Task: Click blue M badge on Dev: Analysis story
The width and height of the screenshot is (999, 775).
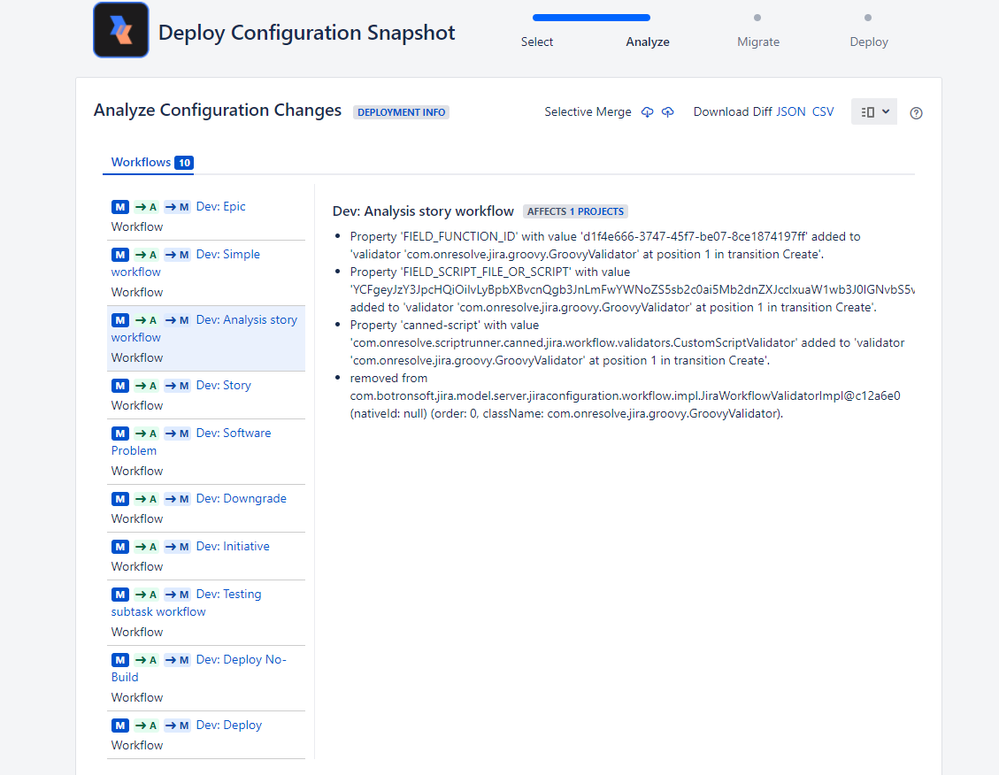Action: coord(120,320)
